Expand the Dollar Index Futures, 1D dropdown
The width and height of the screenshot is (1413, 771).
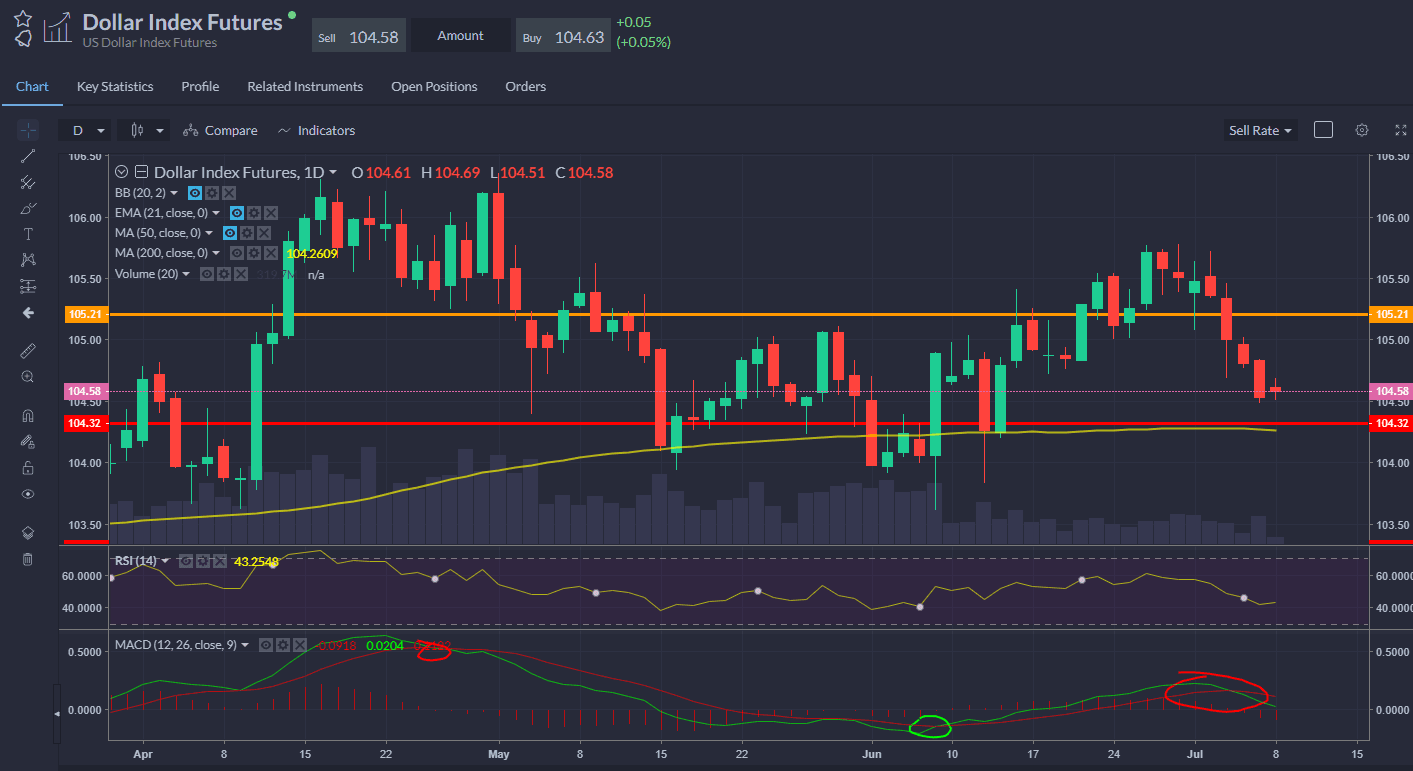(333, 173)
